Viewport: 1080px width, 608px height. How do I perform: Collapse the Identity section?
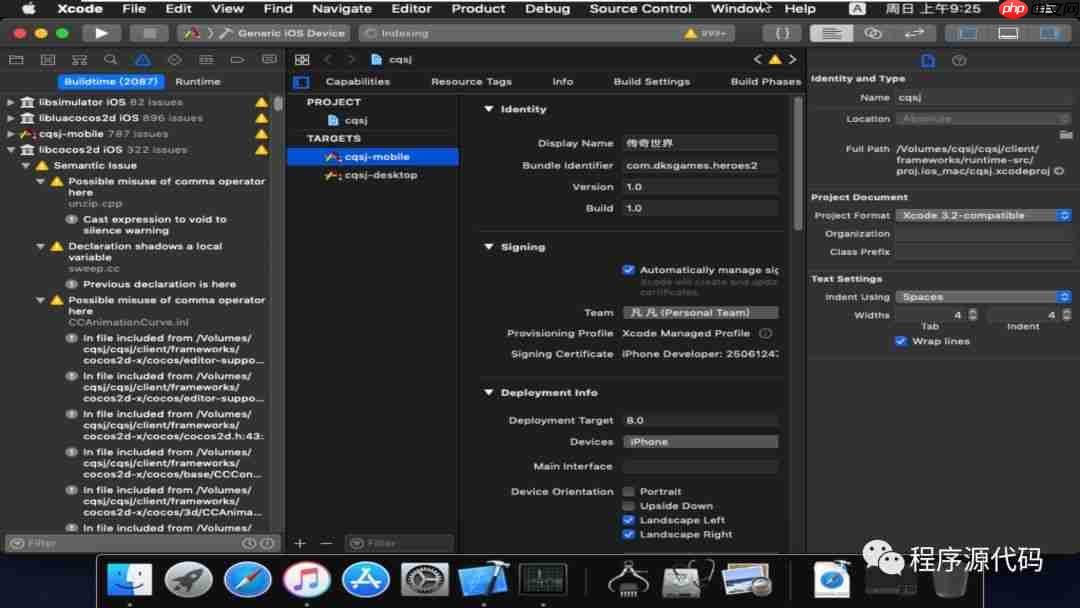click(x=488, y=109)
